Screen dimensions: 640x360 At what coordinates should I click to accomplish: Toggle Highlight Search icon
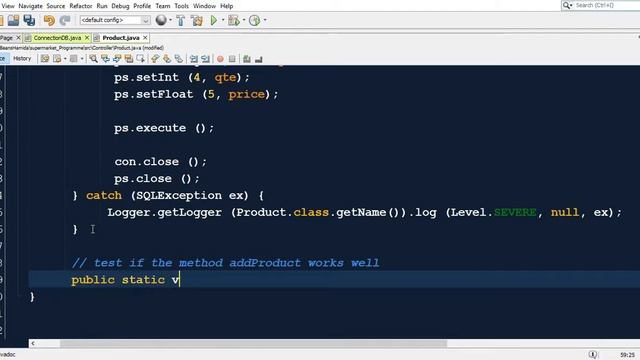coord(129,59)
